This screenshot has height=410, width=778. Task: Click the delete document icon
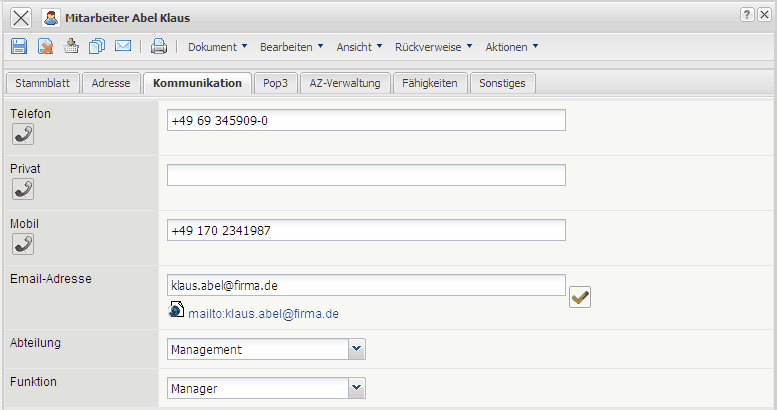pyautogui.click(x=45, y=46)
